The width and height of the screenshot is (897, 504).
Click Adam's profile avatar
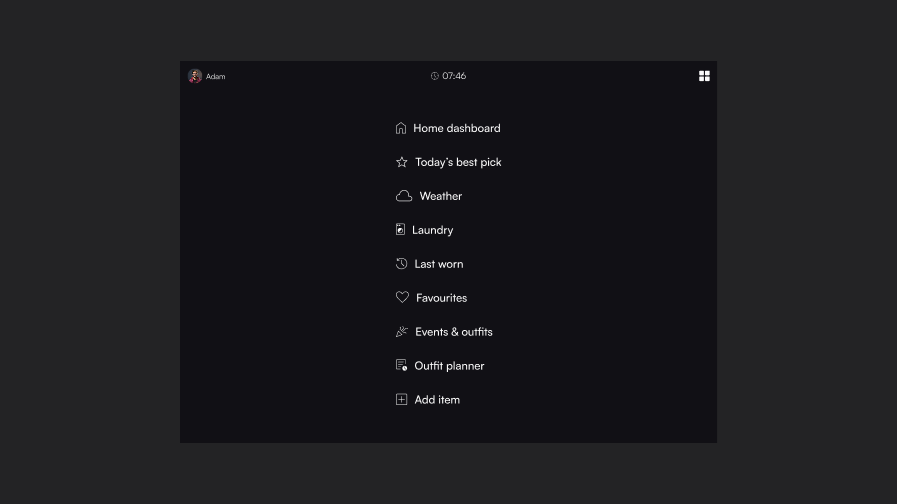click(x=195, y=76)
